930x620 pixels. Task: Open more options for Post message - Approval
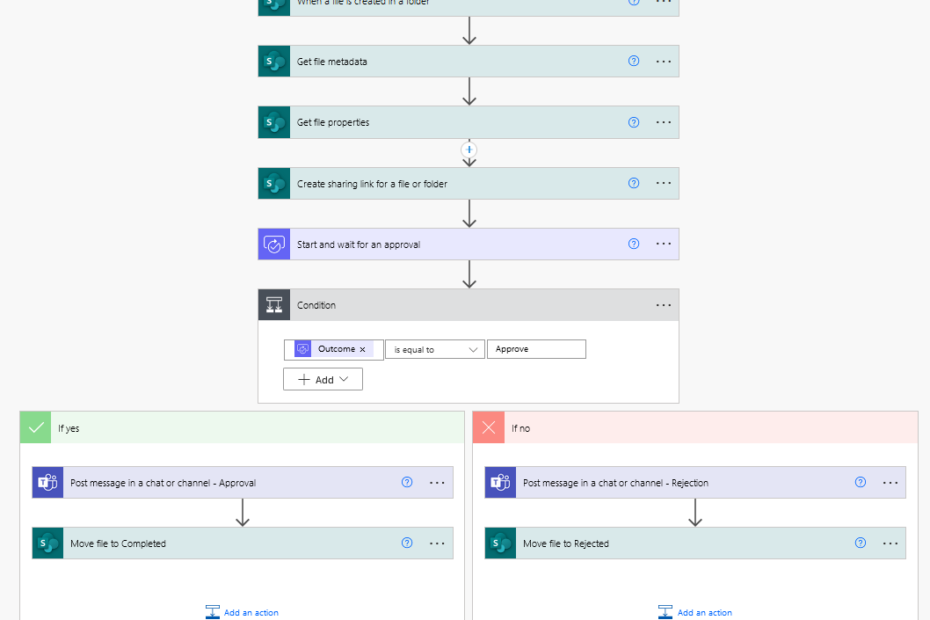coord(437,483)
